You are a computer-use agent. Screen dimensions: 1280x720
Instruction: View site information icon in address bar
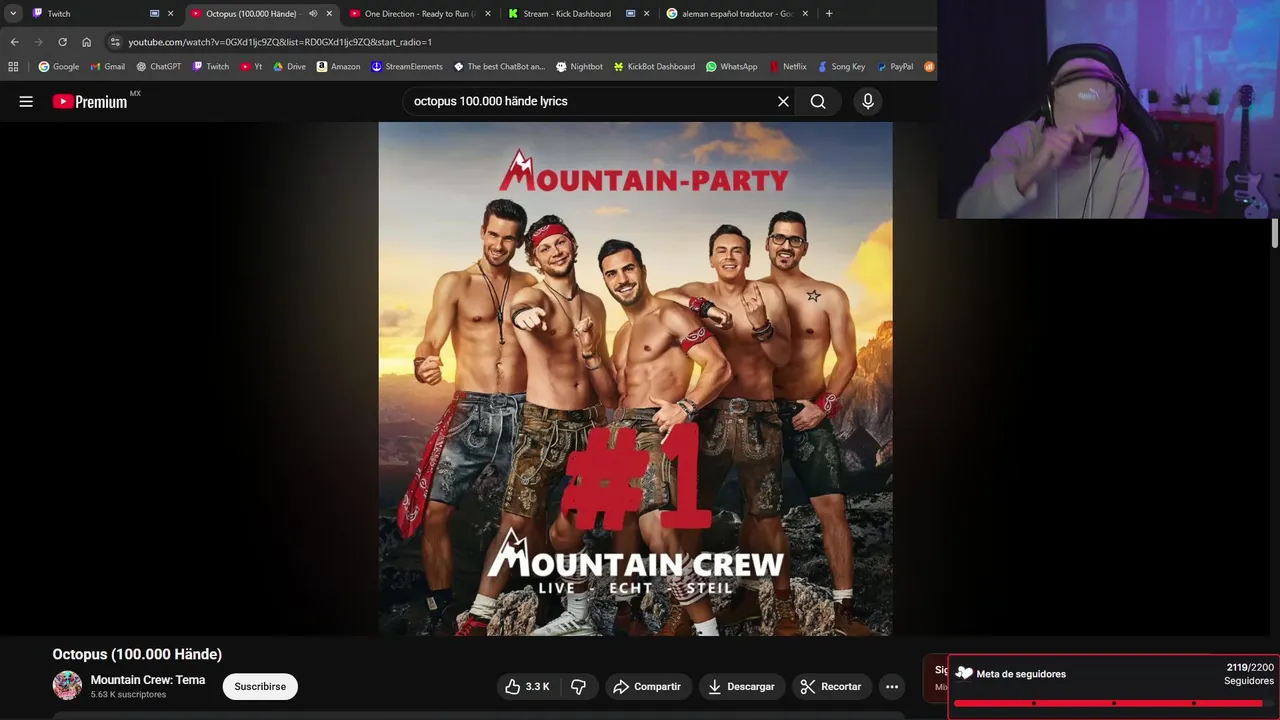tap(115, 42)
